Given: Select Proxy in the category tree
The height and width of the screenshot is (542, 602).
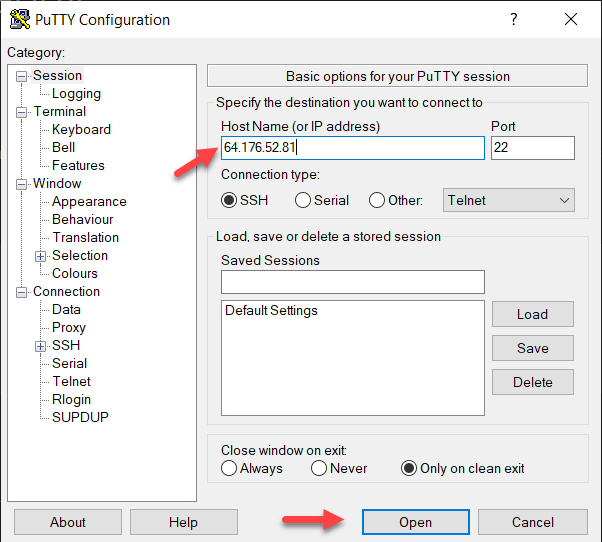Looking at the screenshot, I should [x=69, y=327].
